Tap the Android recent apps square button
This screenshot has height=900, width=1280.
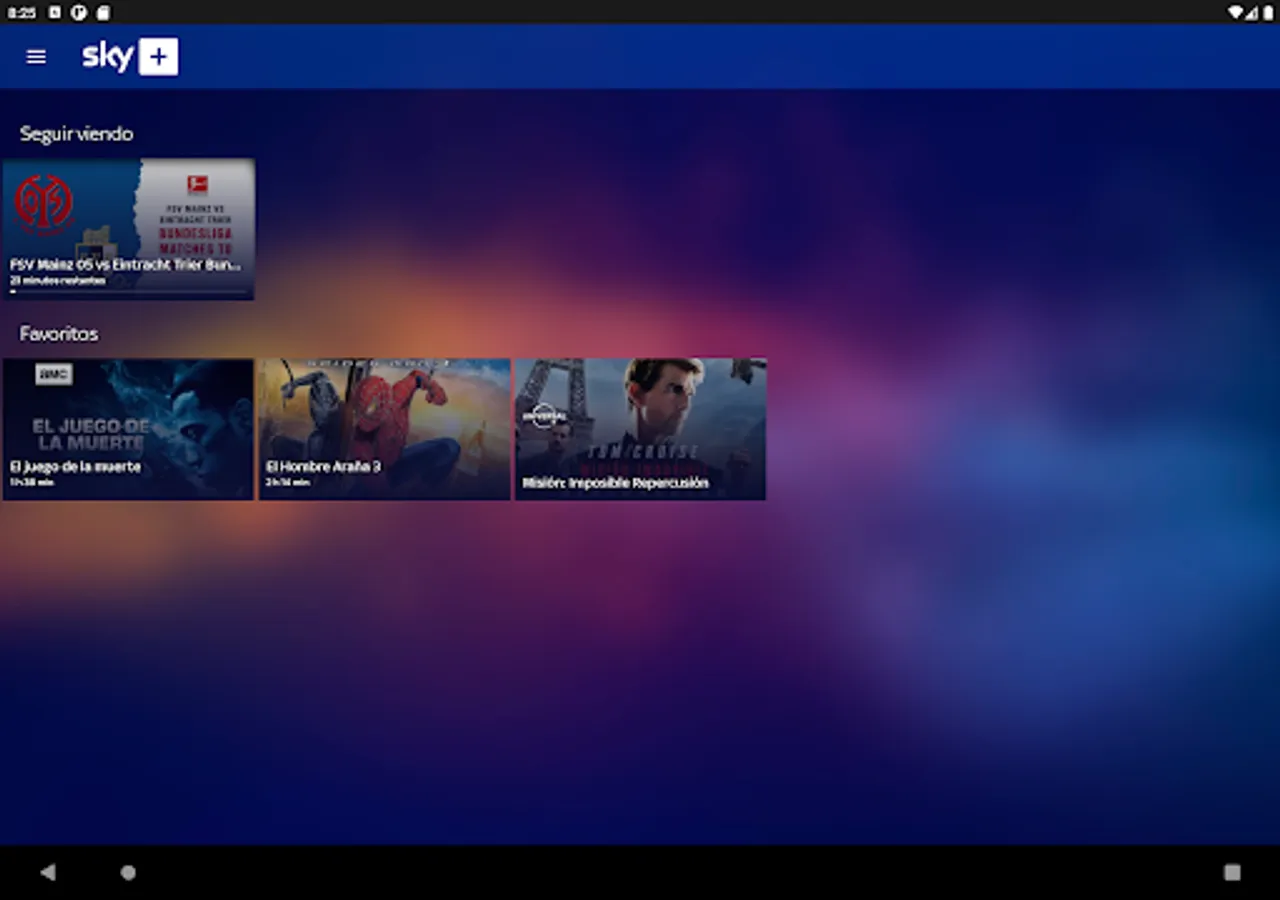(1232, 872)
